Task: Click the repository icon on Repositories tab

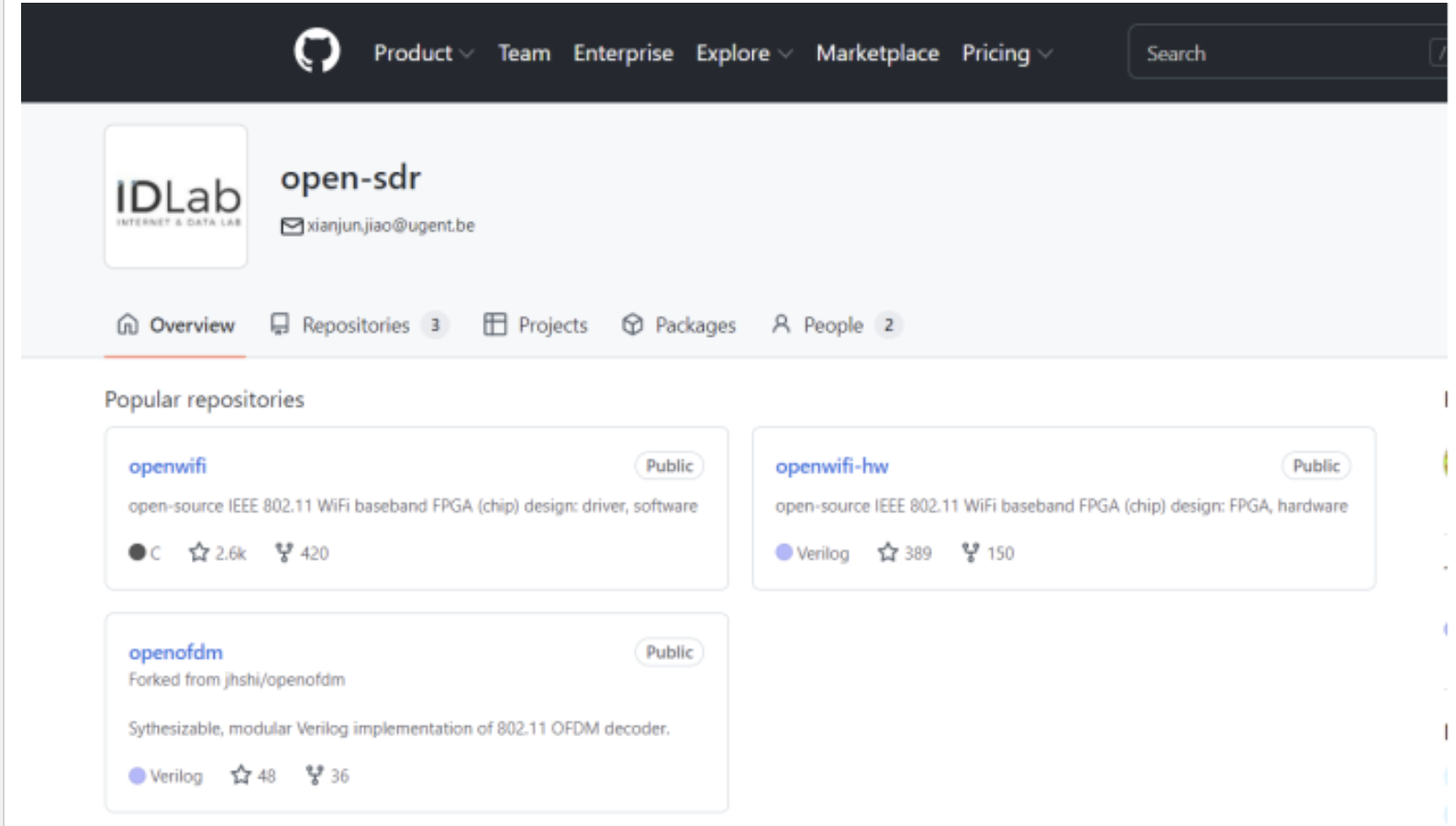Action: [280, 324]
